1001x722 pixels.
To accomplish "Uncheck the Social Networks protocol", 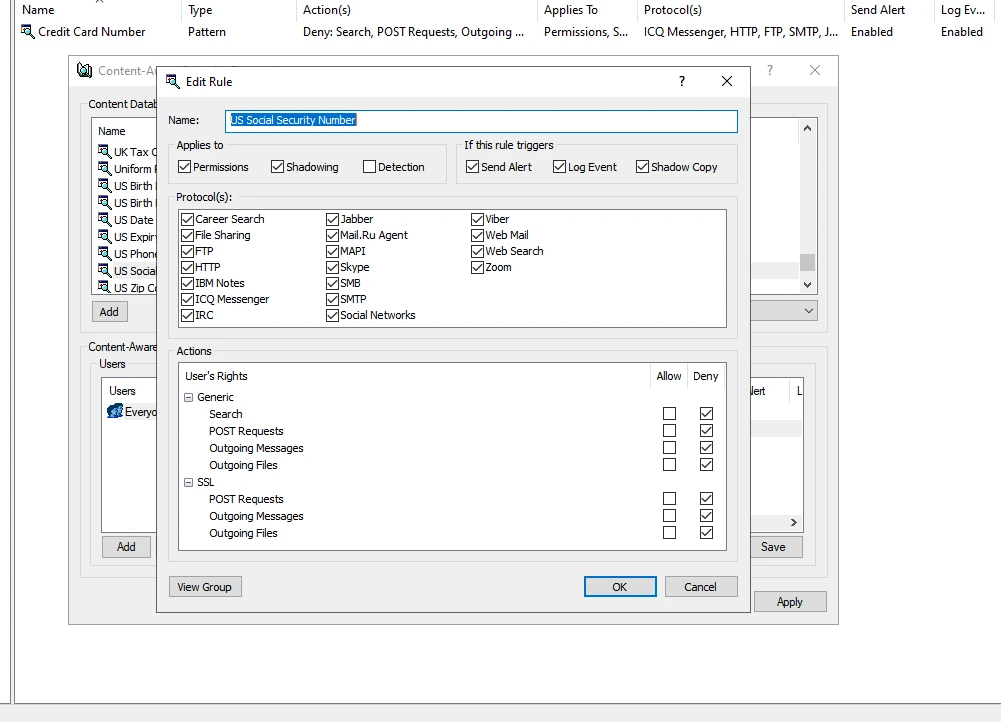I will coord(332,315).
